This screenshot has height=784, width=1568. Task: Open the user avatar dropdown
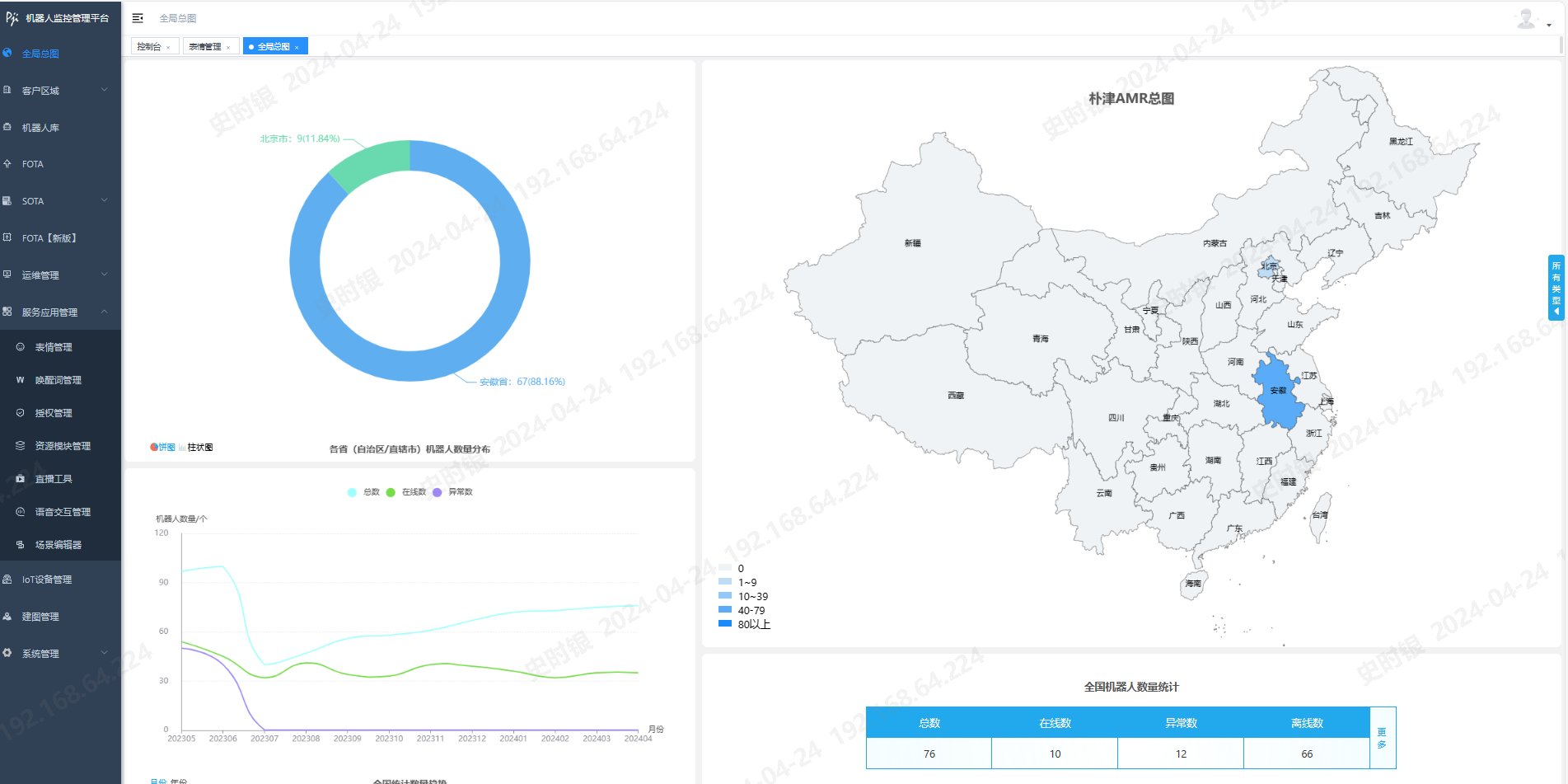pyautogui.click(x=1533, y=20)
